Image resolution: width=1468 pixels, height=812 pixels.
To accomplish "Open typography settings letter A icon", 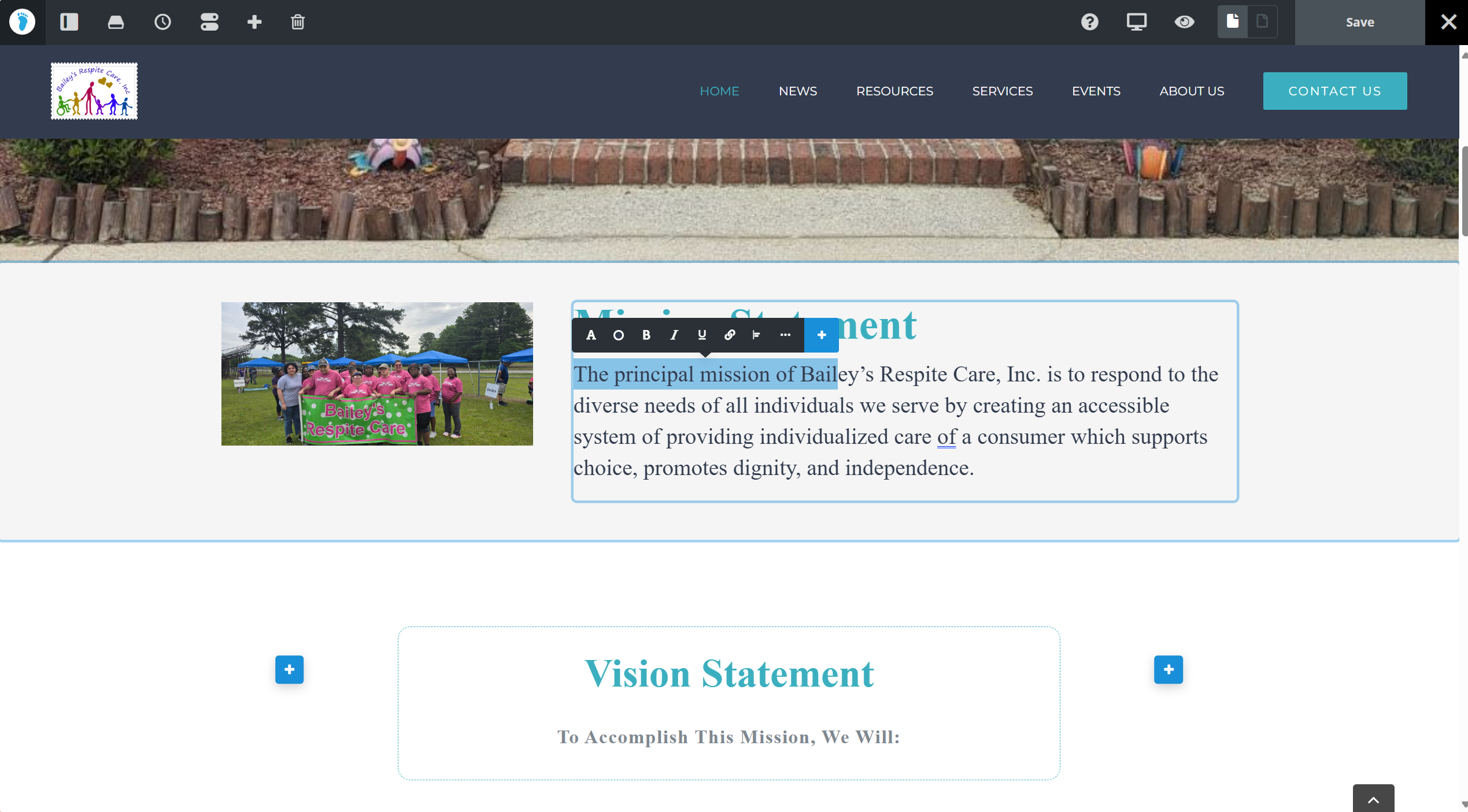I will pyautogui.click(x=590, y=335).
